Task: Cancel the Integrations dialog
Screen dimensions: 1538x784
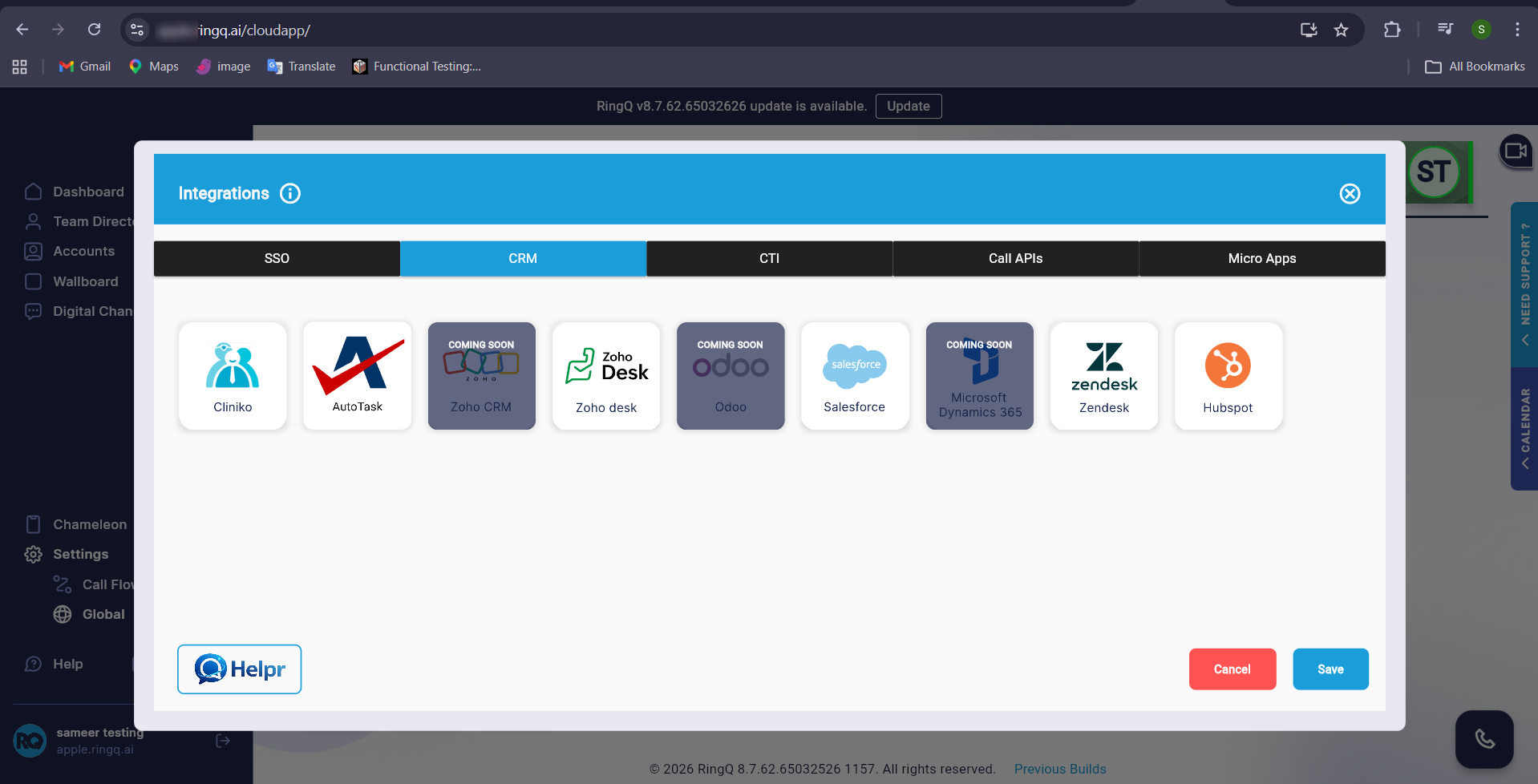Action: 1232,669
